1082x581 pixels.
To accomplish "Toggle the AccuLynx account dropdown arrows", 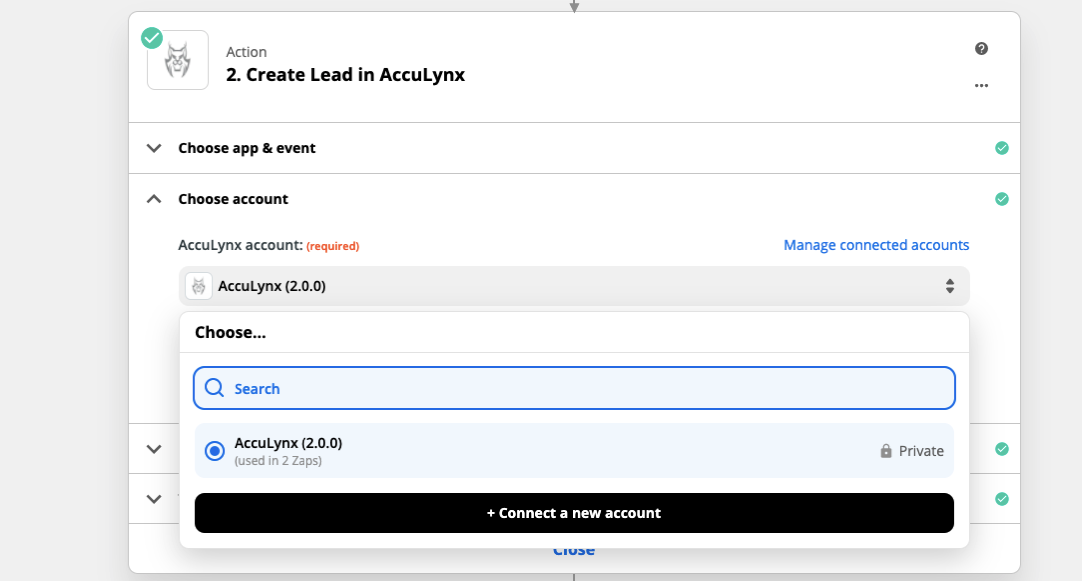I will (x=950, y=286).
